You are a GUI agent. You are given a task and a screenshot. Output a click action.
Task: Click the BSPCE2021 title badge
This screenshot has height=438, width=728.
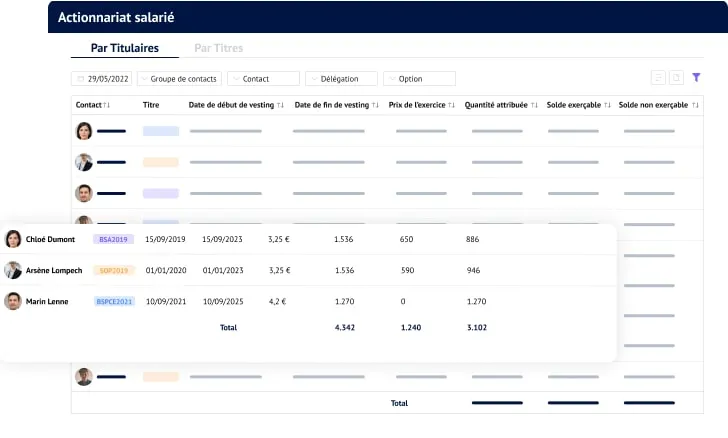click(x=114, y=301)
